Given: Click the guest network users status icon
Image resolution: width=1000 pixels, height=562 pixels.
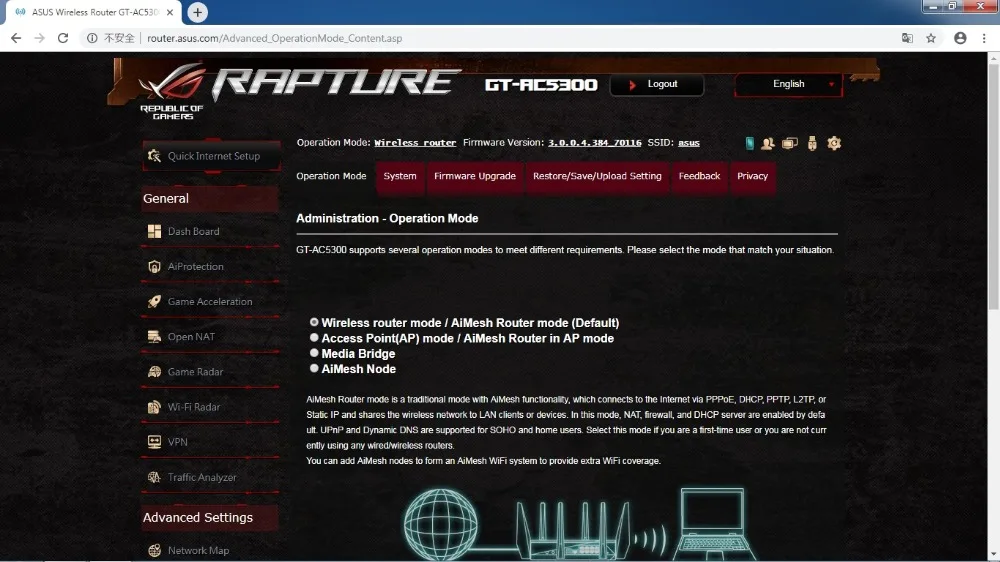Looking at the screenshot, I should click(768, 143).
